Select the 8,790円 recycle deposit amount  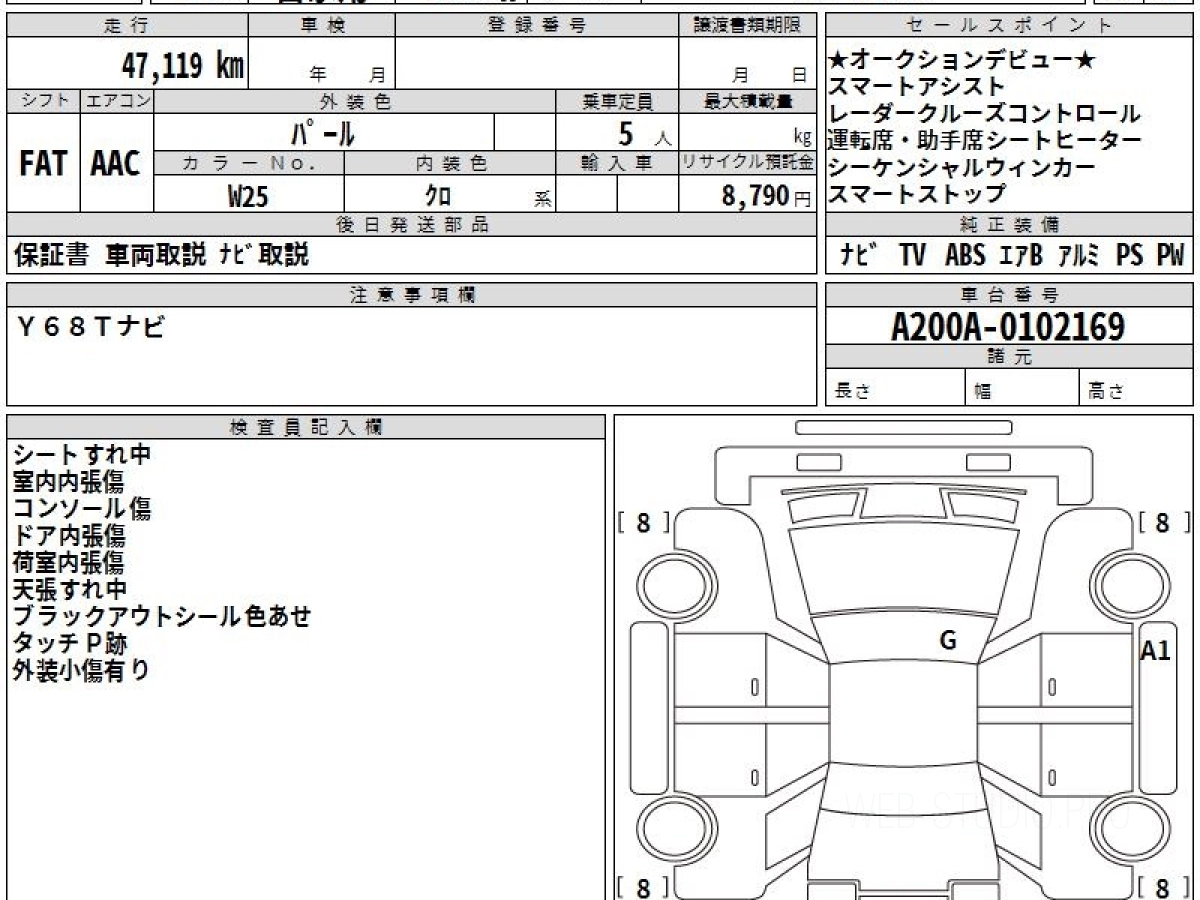coord(767,196)
